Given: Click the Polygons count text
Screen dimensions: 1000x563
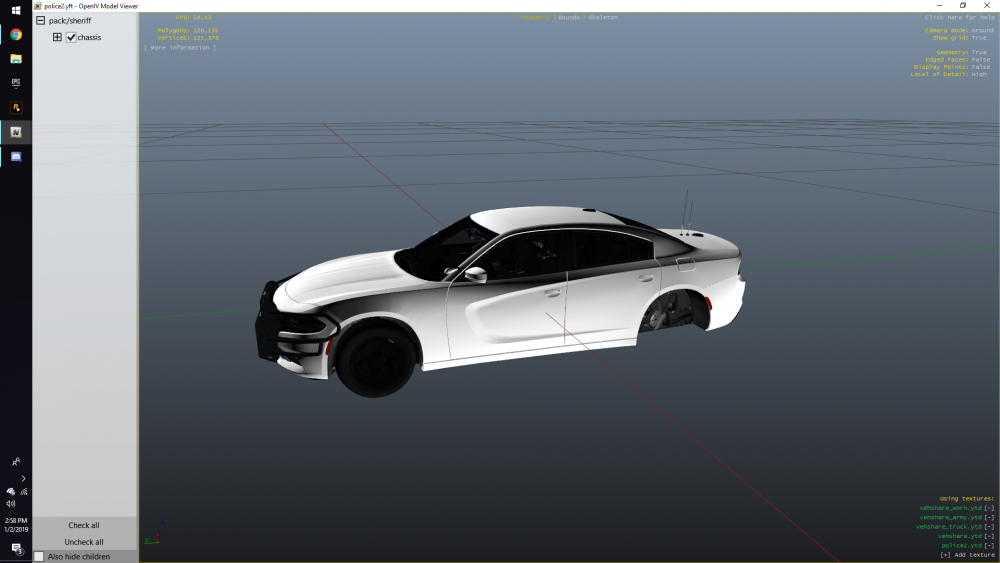Looking at the screenshot, I should [188, 31].
